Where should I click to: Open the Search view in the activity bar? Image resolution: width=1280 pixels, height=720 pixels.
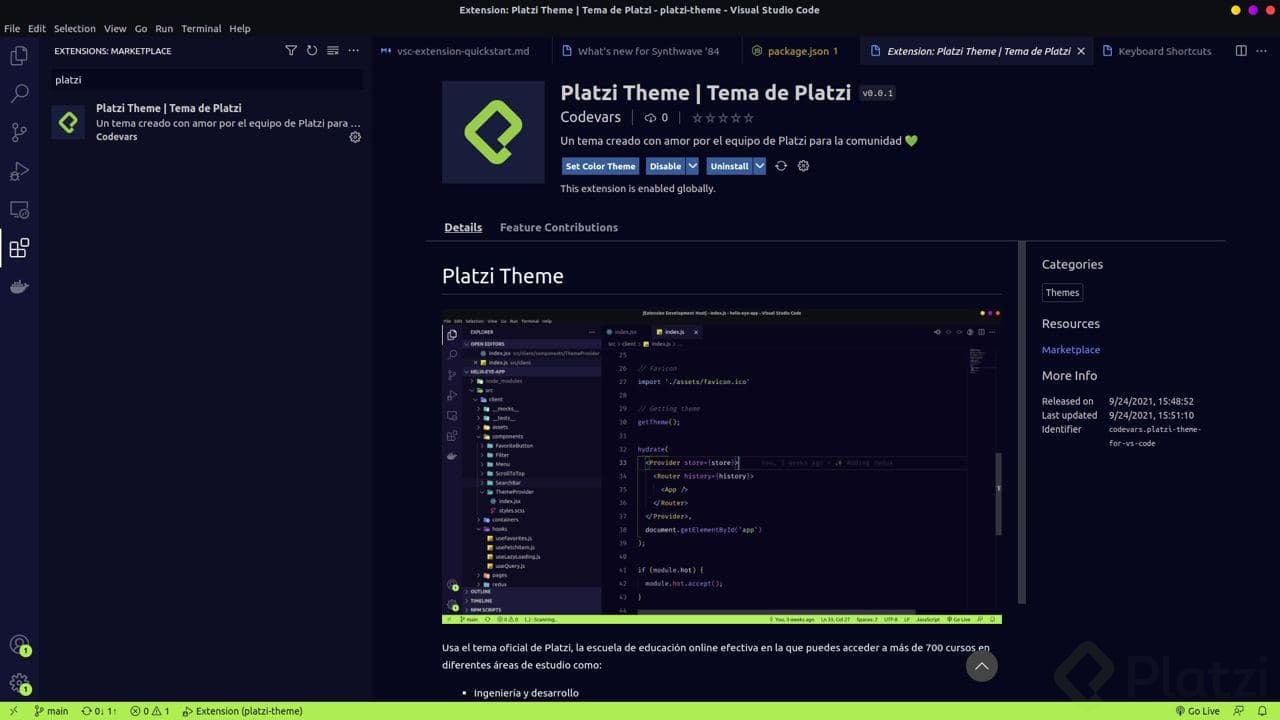coord(19,94)
